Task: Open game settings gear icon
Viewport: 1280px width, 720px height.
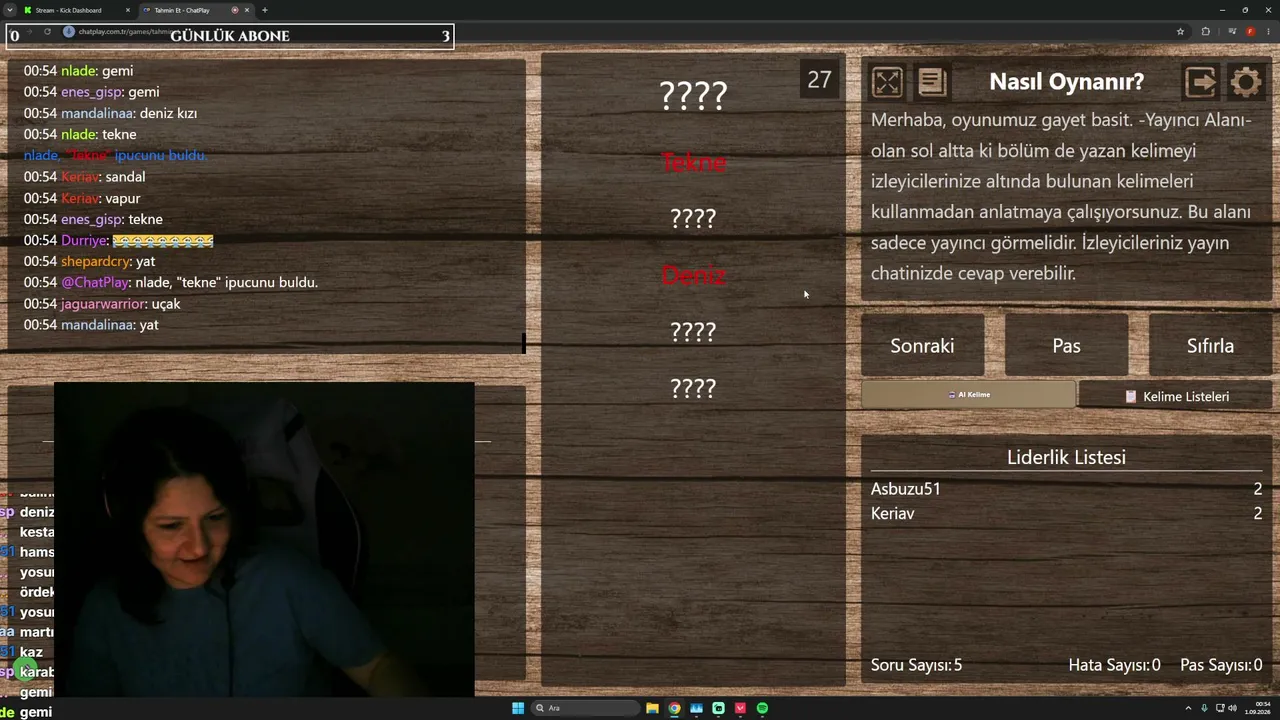Action: tap(1246, 82)
